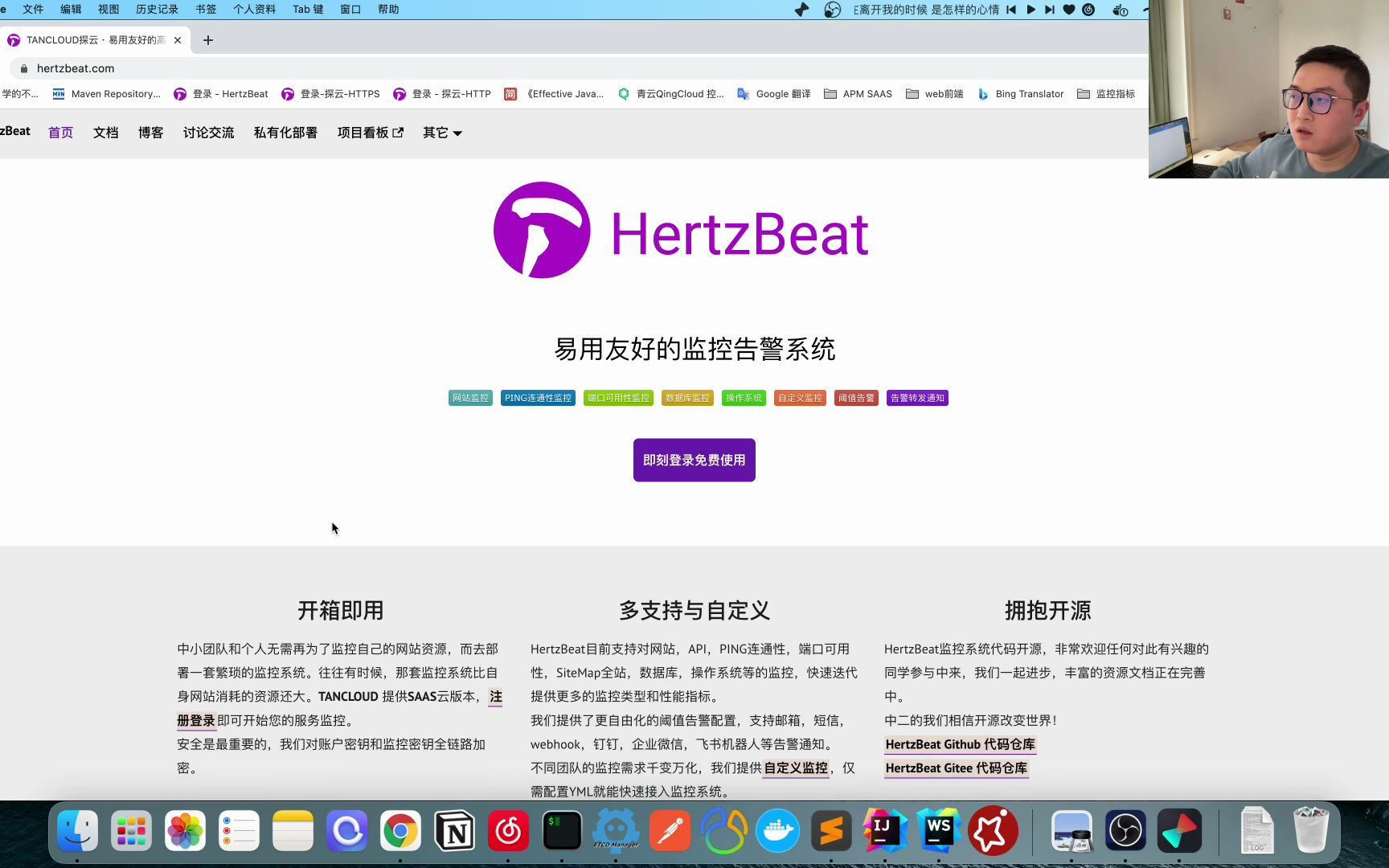Launch ETCD Manager from the dock

(x=616, y=831)
